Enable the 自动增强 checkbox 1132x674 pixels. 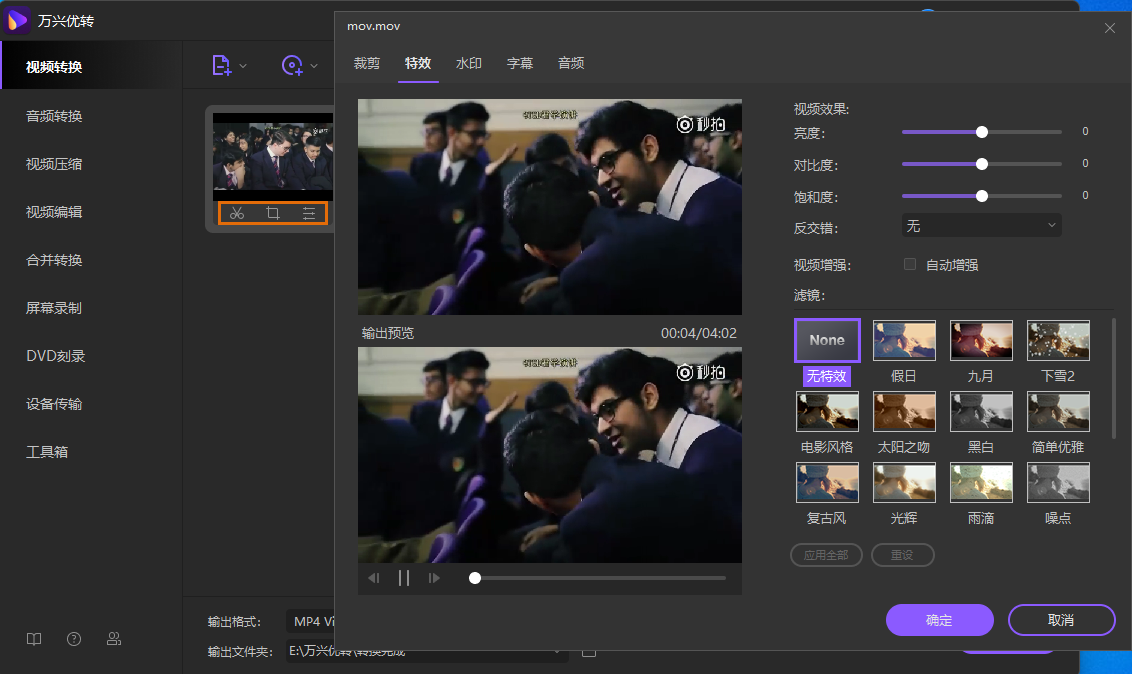point(910,264)
